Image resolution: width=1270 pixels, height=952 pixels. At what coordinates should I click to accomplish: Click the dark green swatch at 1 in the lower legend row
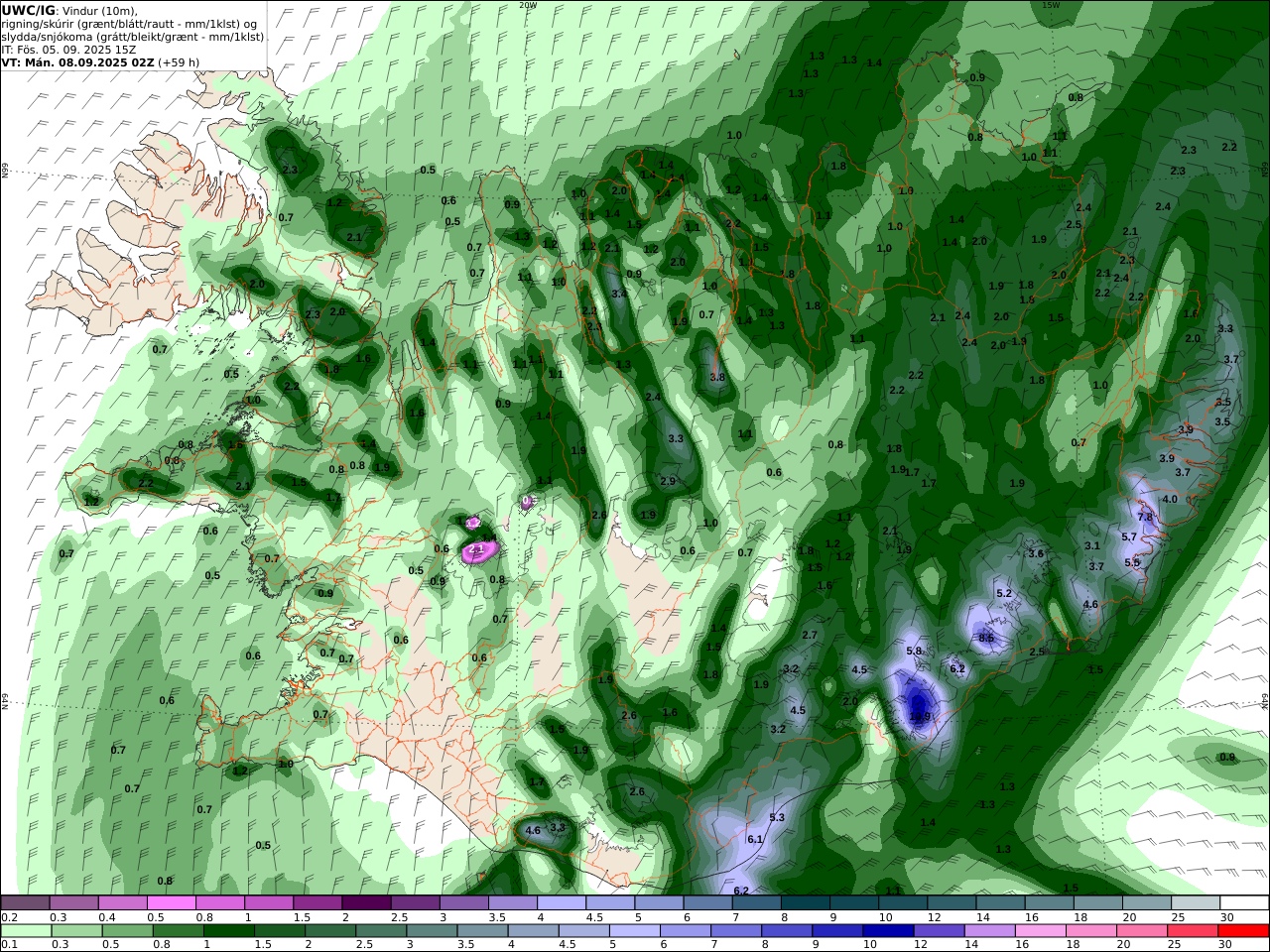[228, 930]
